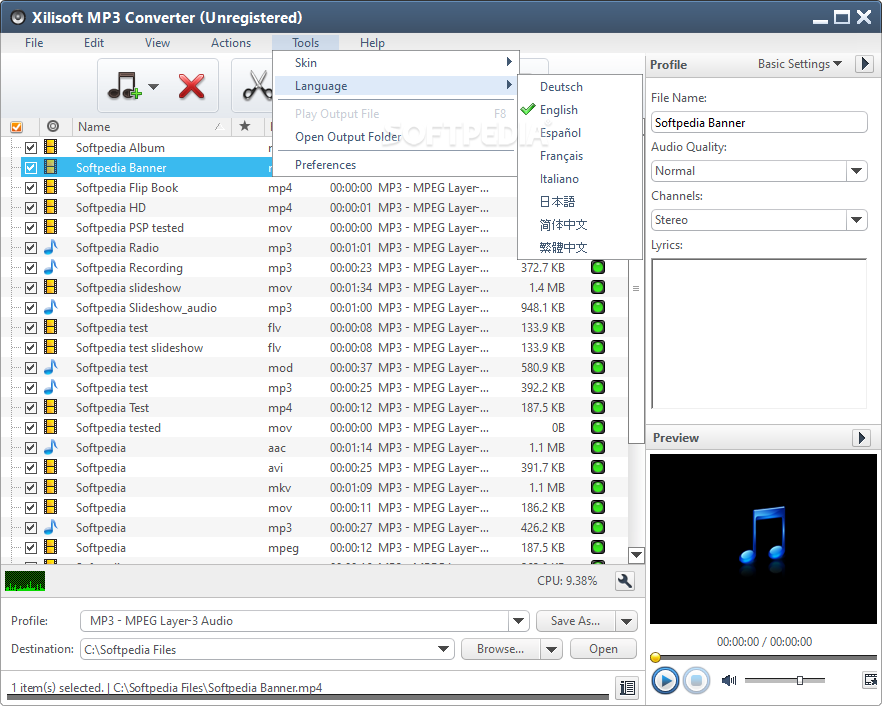Click the file list scroll down arrow
This screenshot has width=882, height=706.
pos(636,555)
